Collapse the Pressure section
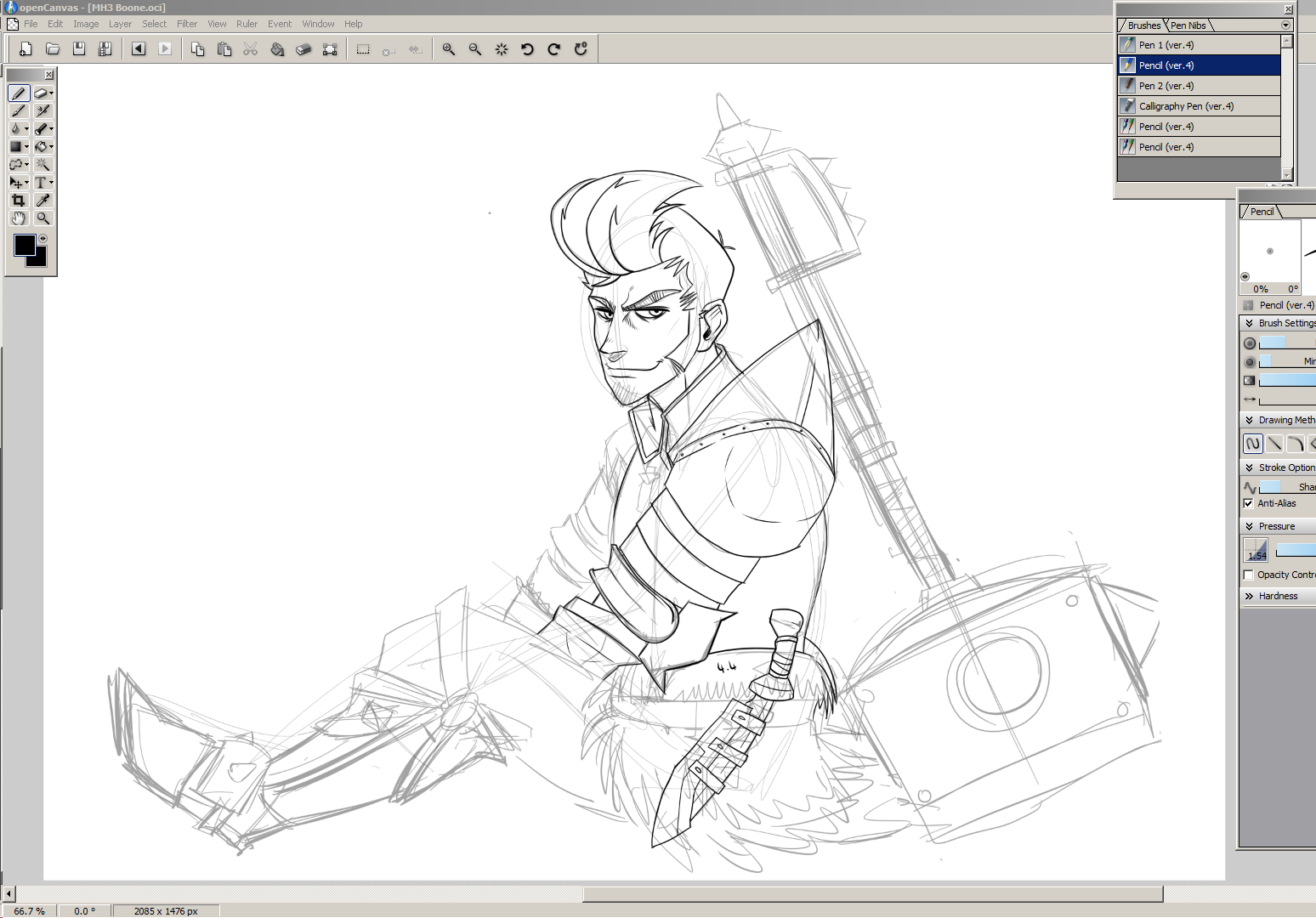 [x=1249, y=526]
